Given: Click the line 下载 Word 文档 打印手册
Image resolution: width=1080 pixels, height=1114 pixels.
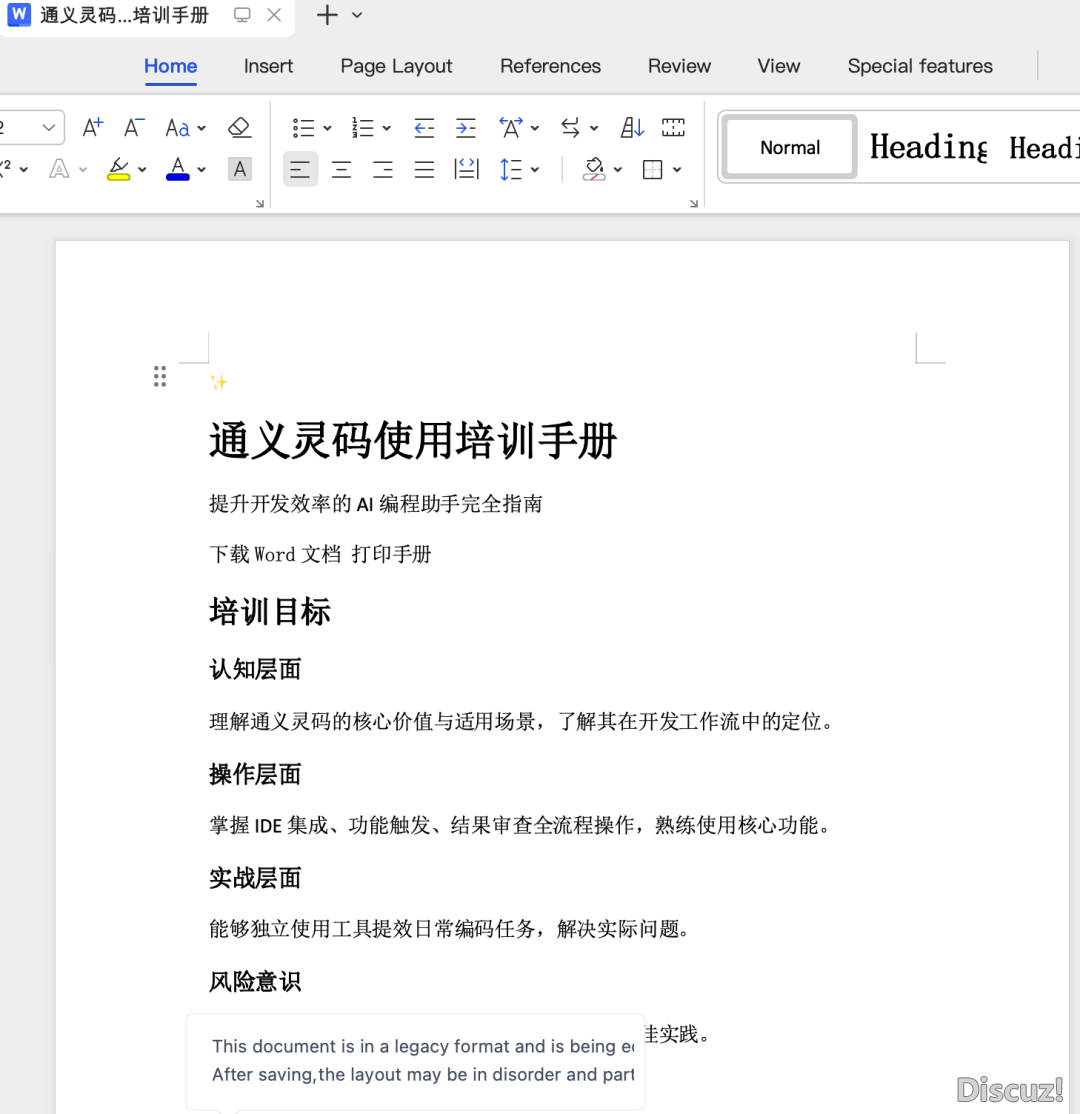Looking at the screenshot, I should tap(320, 554).
